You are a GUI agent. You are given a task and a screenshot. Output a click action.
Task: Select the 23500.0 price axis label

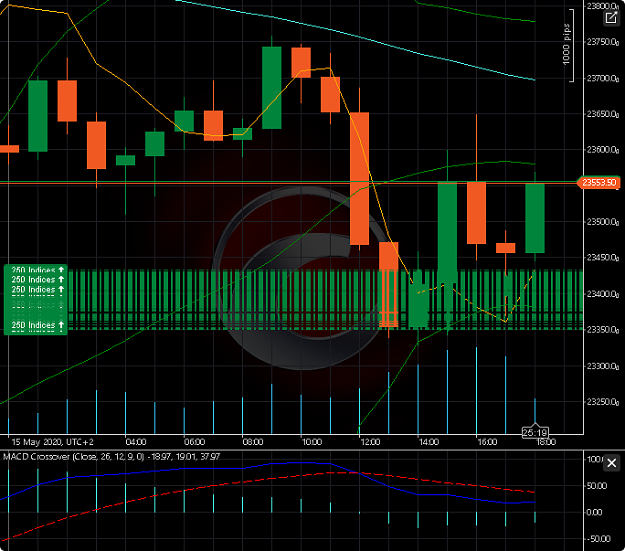[603, 222]
